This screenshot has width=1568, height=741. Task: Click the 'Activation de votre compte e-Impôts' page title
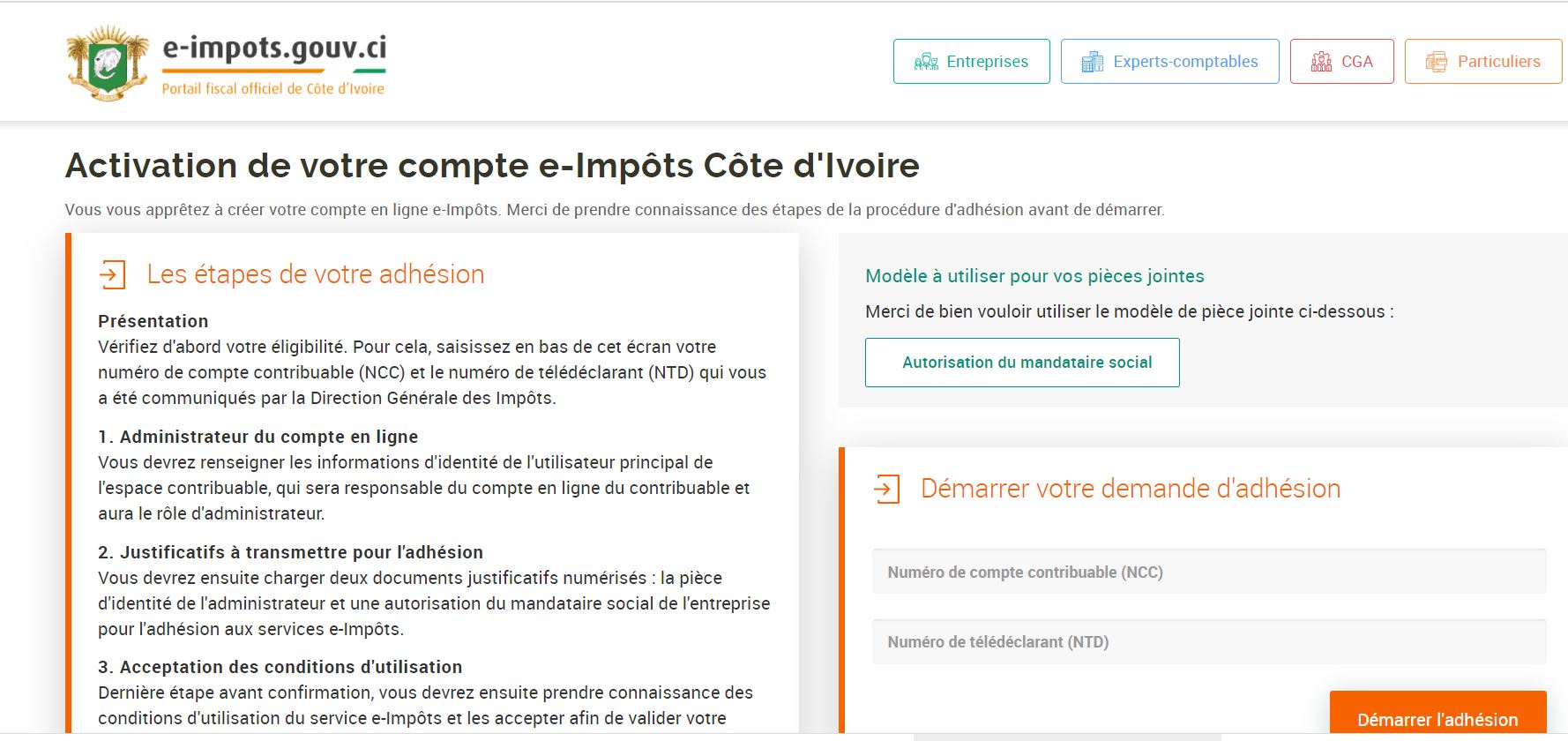[492, 166]
